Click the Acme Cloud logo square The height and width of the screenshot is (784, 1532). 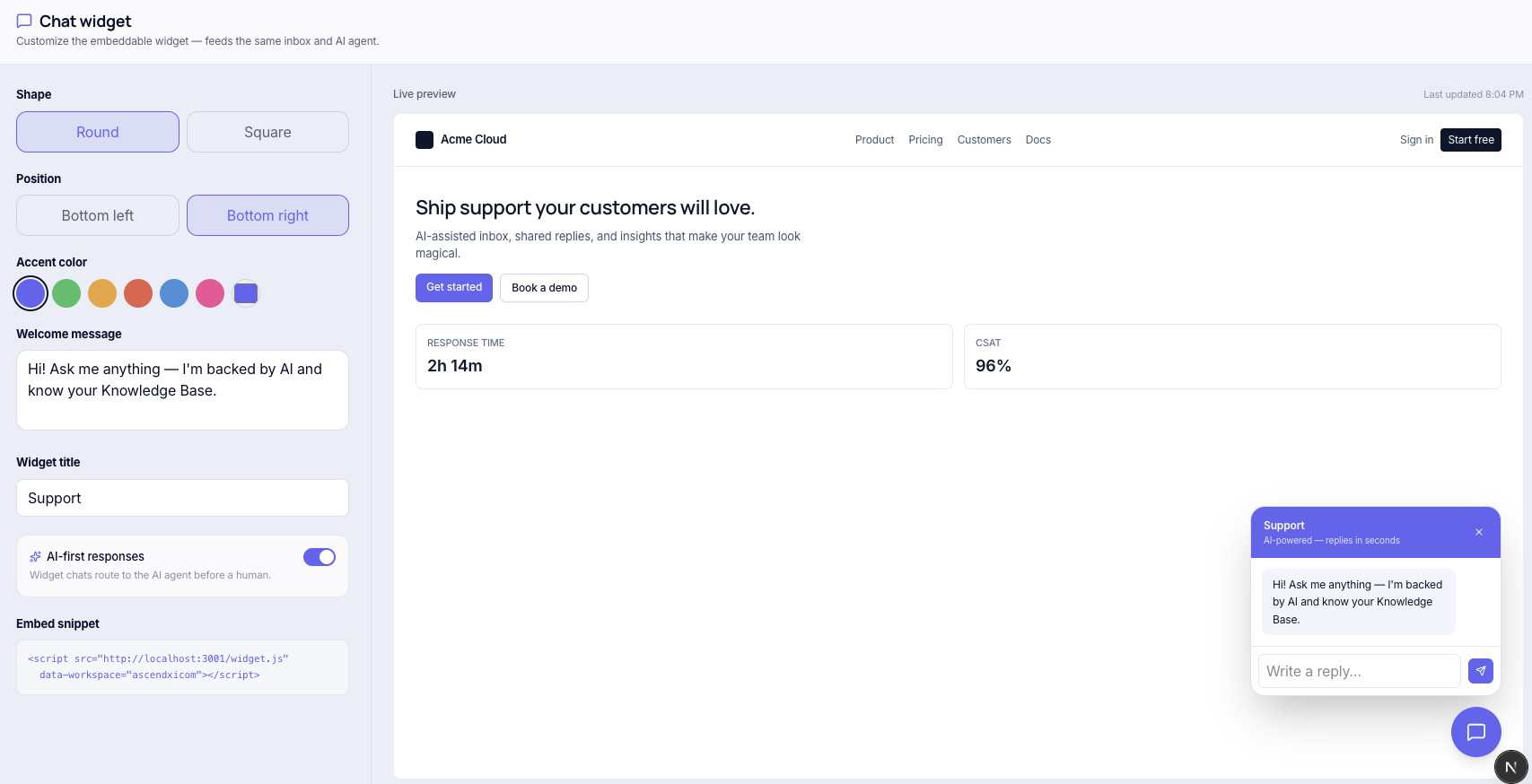[425, 140]
